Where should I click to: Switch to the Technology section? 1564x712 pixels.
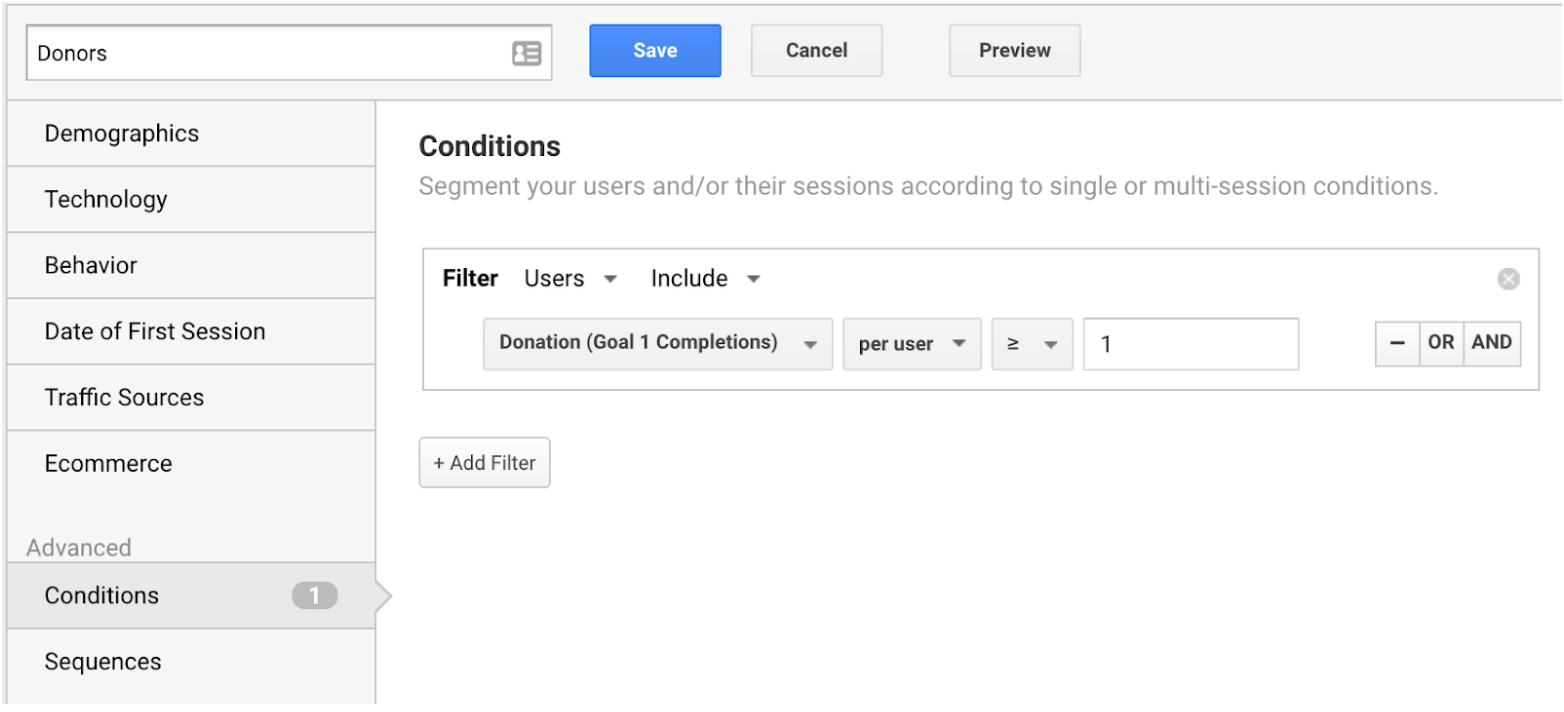tap(105, 200)
